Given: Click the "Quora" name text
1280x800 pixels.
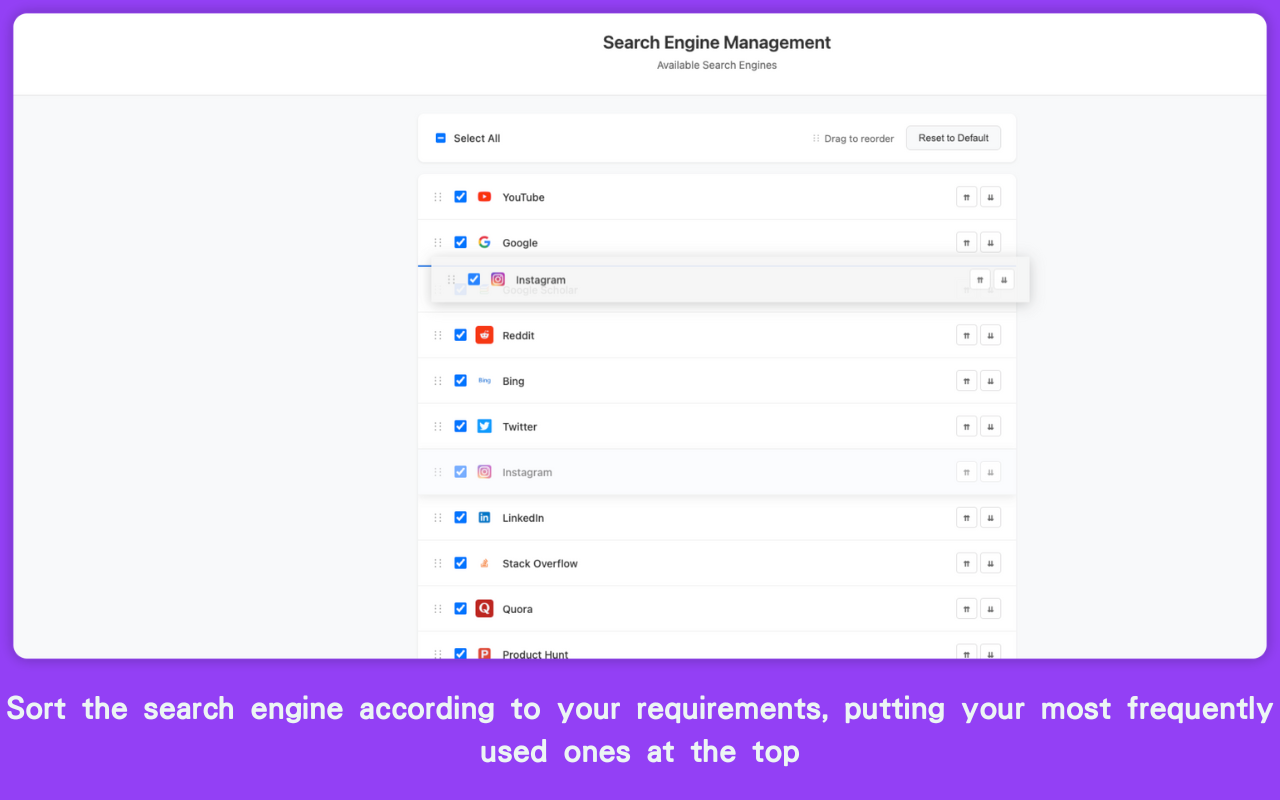Looking at the screenshot, I should coord(517,609).
